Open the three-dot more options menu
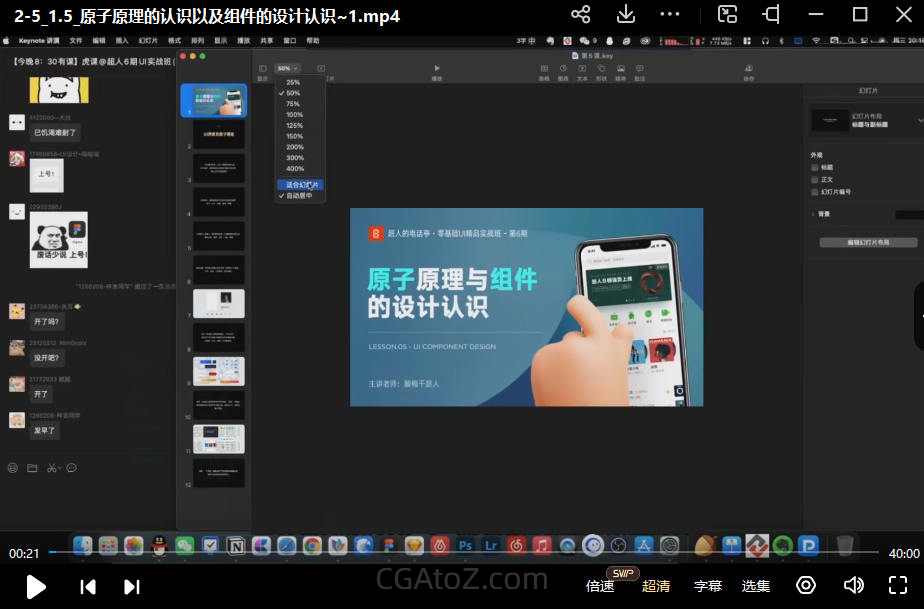This screenshot has width=924, height=609. tap(670, 14)
